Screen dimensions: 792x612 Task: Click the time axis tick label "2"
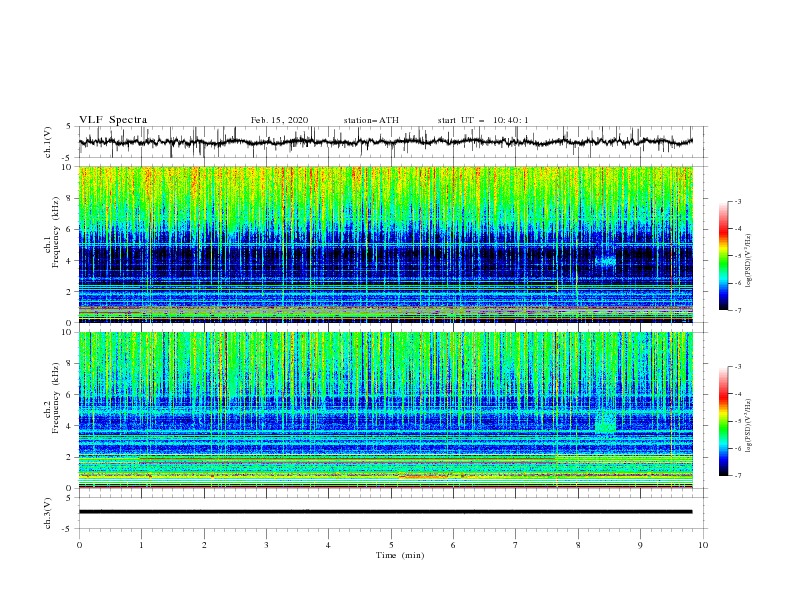click(204, 545)
